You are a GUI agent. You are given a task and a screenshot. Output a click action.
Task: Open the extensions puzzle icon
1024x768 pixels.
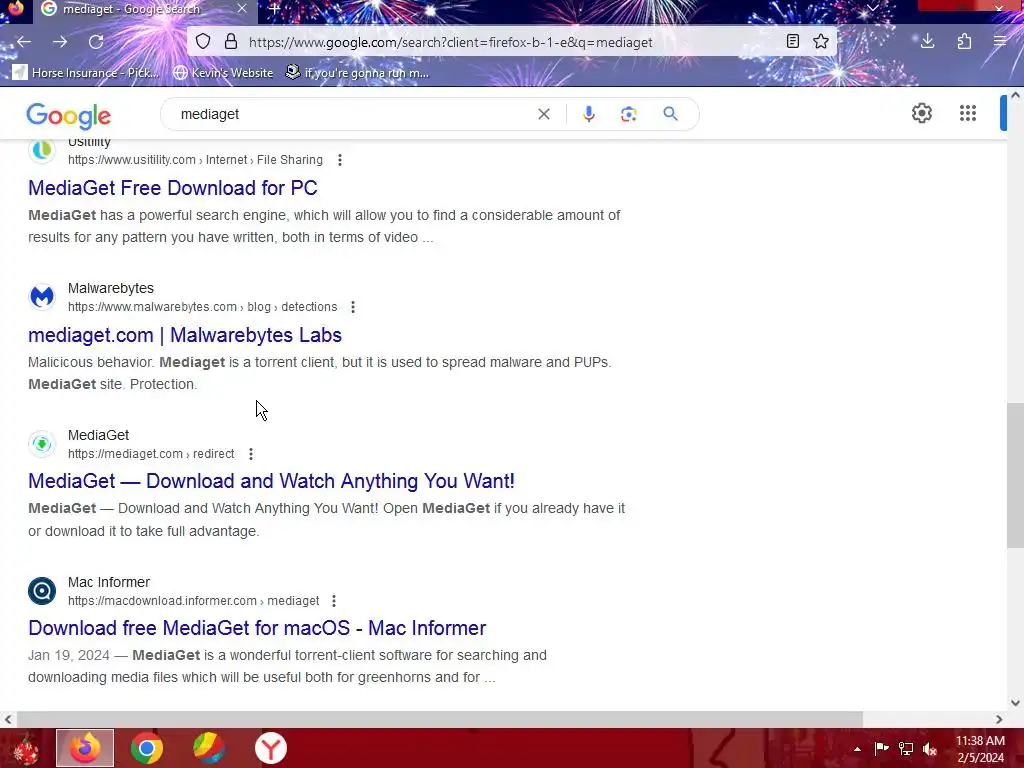pyautogui.click(x=965, y=42)
